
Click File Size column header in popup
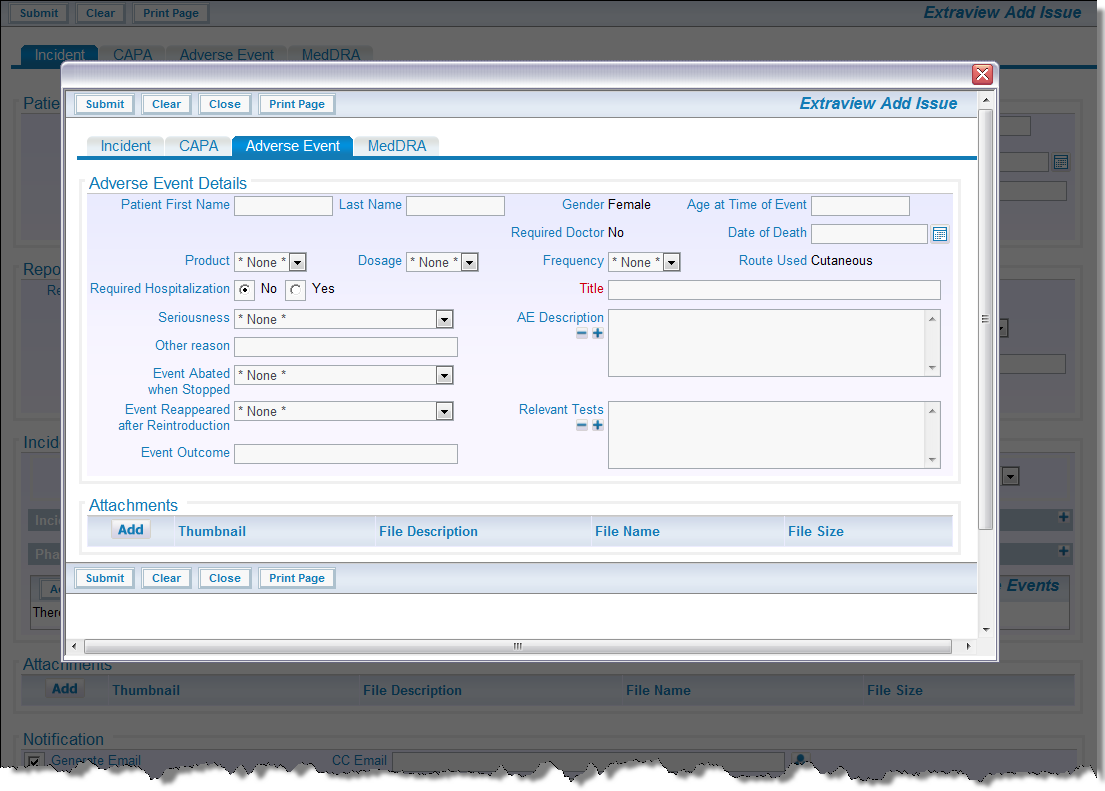815,532
